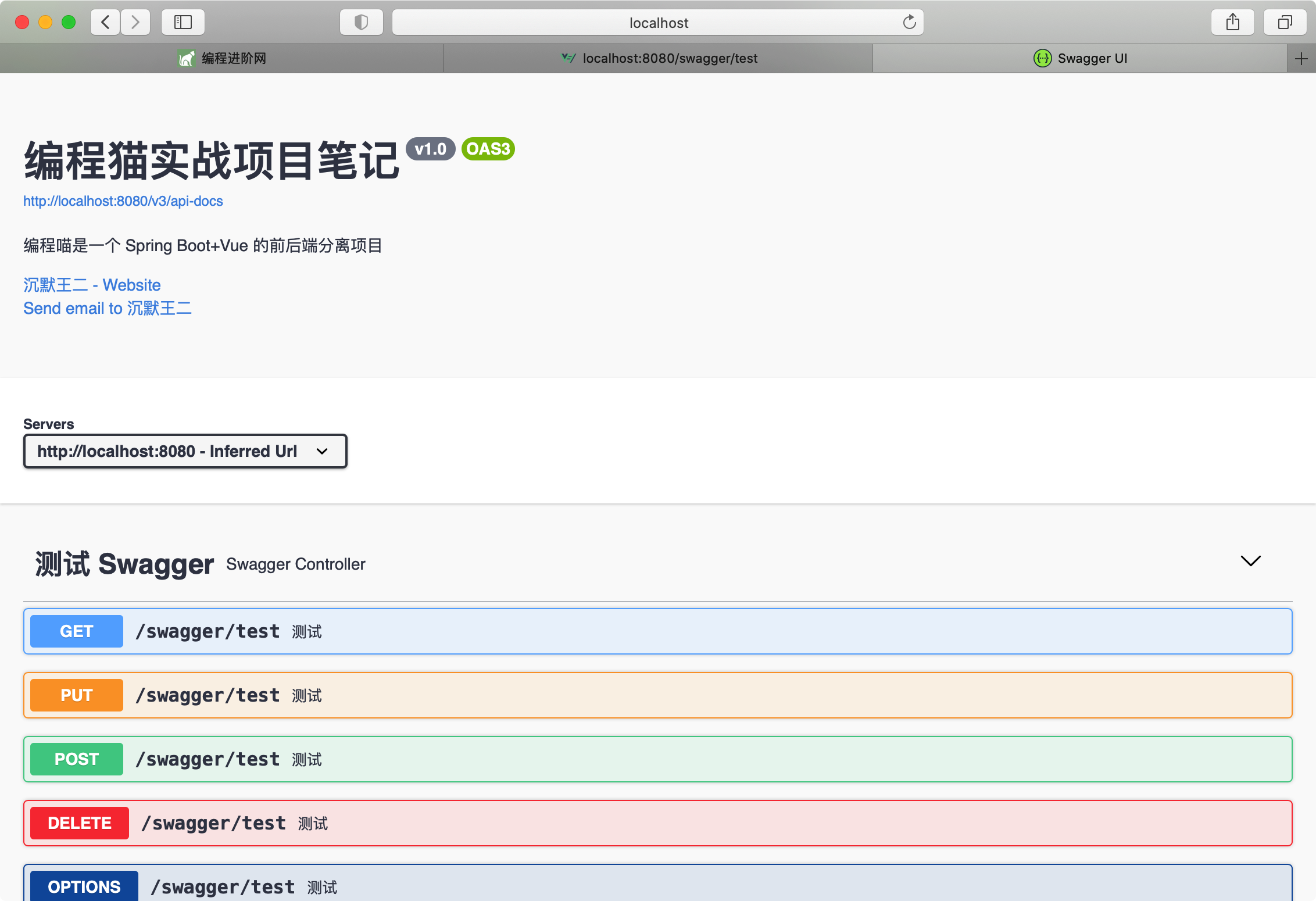Add a new tab with plus icon
Viewport: 1316px width, 901px height.
pos(1301,59)
